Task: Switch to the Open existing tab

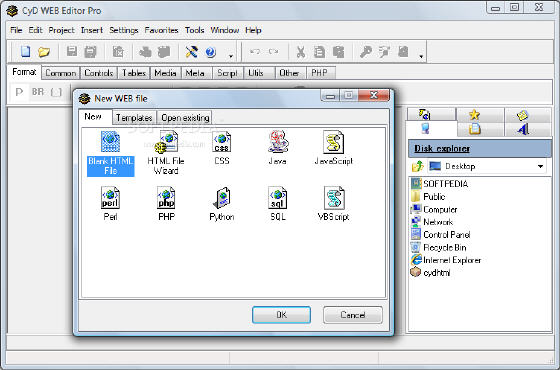Action: tap(185, 118)
